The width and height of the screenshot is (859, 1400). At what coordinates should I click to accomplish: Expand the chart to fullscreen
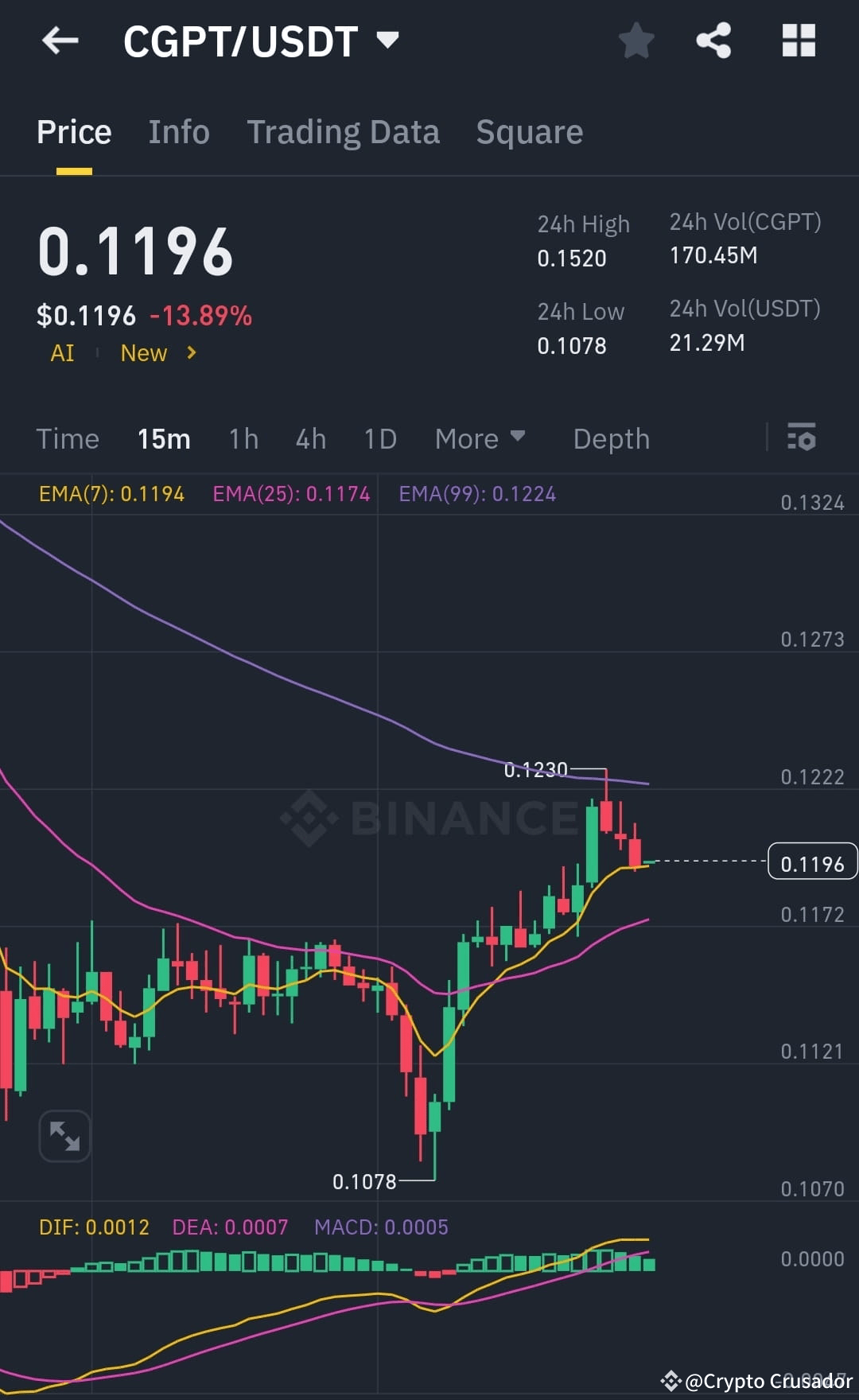[x=64, y=1136]
